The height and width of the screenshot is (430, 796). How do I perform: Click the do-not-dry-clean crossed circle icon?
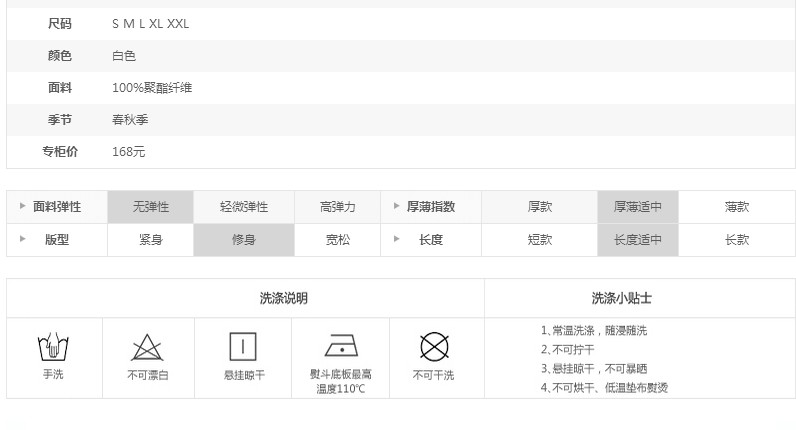coord(435,347)
